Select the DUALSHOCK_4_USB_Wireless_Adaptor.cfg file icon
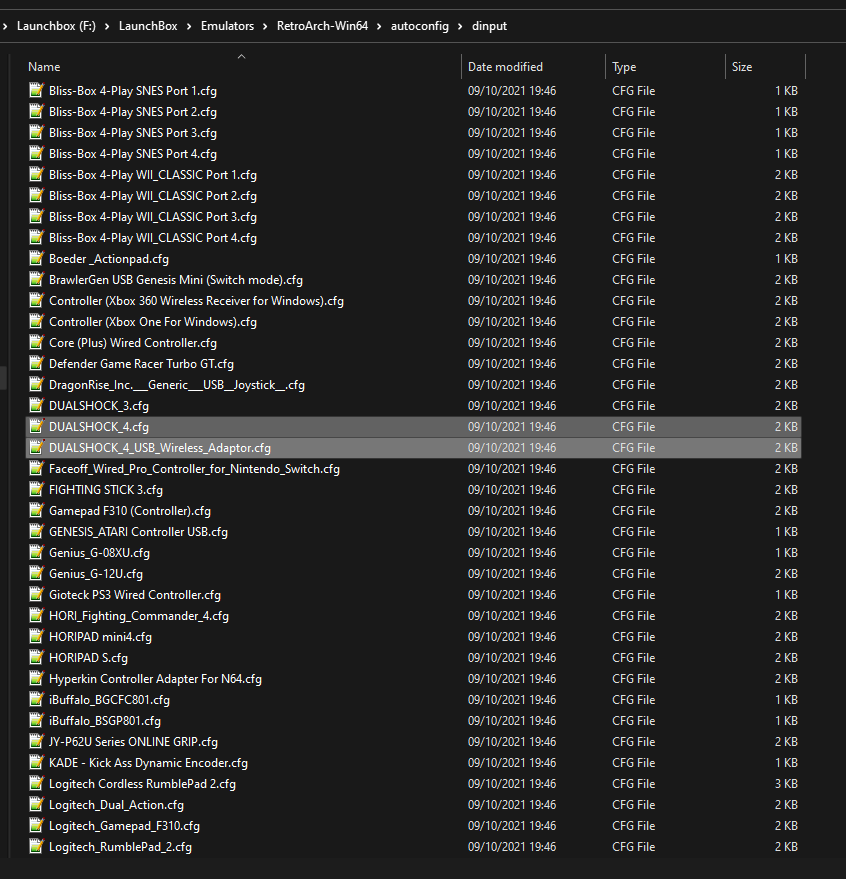 point(36,447)
